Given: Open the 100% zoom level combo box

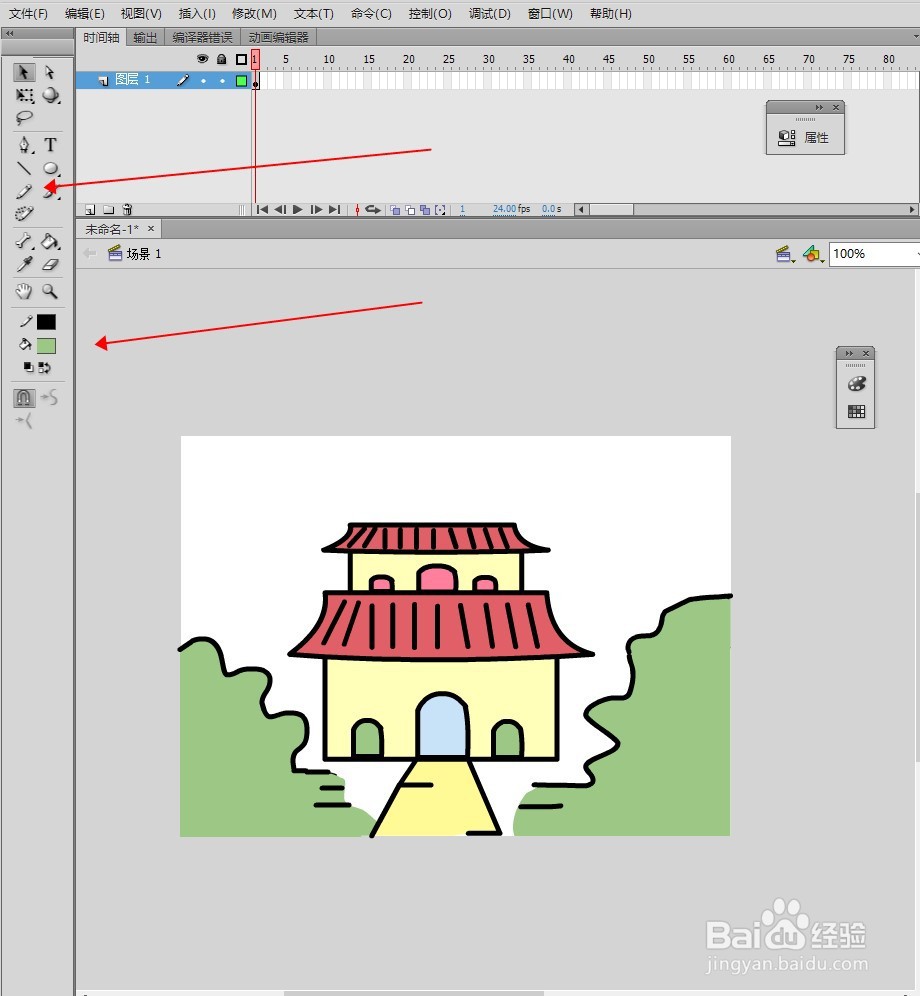Looking at the screenshot, I should pyautogui.click(x=870, y=253).
